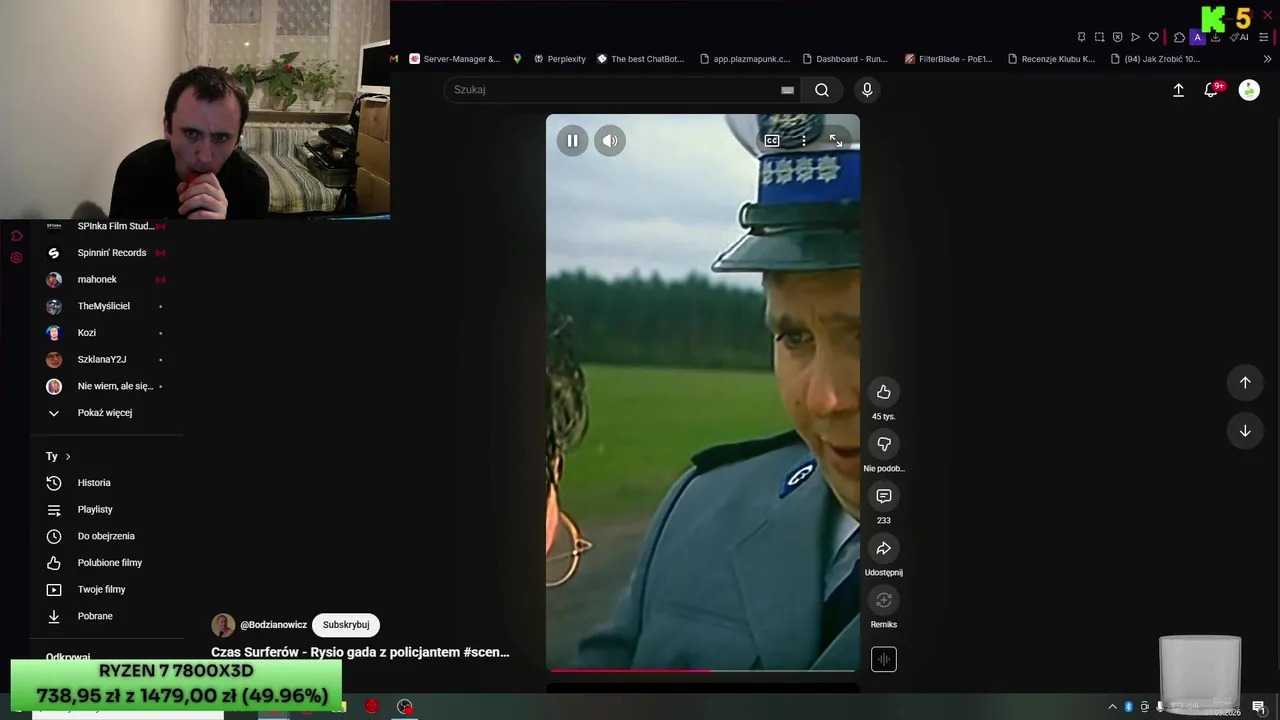
Task: Open notifications bell showing 9+
Action: (1212, 90)
